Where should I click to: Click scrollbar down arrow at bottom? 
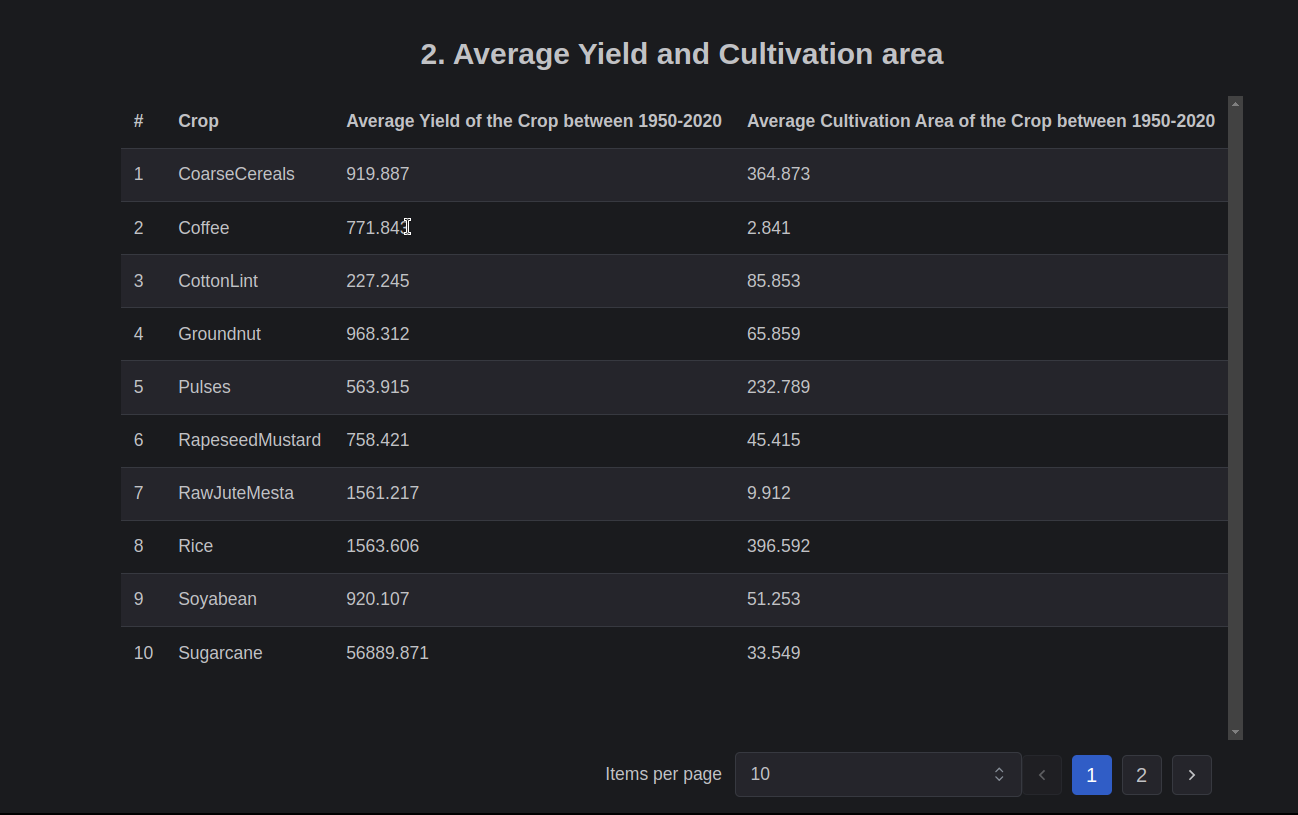pos(1235,733)
